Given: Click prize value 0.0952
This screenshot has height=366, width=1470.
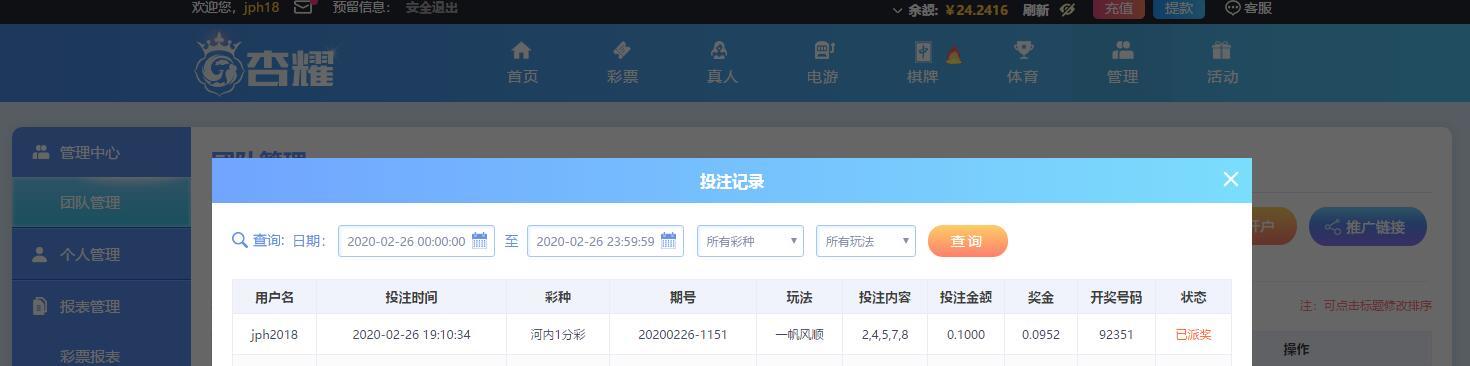Looking at the screenshot, I should (1040, 335).
